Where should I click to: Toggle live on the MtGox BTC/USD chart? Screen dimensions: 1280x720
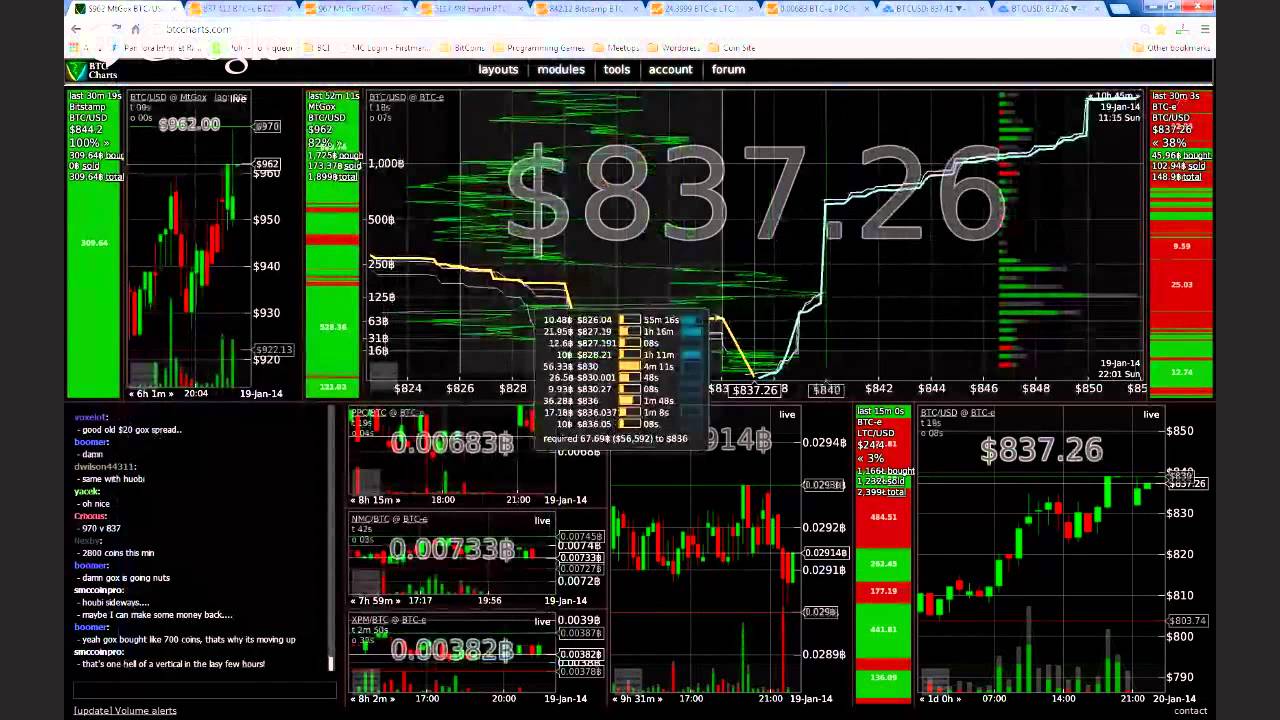click(x=238, y=98)
